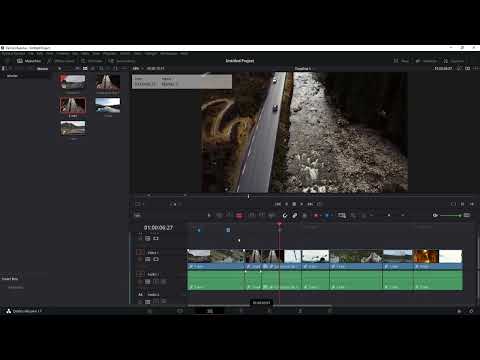Viewport: 480px width, 360px height.
Task: Click the Replace clip icon
Action: coord(272,216)
